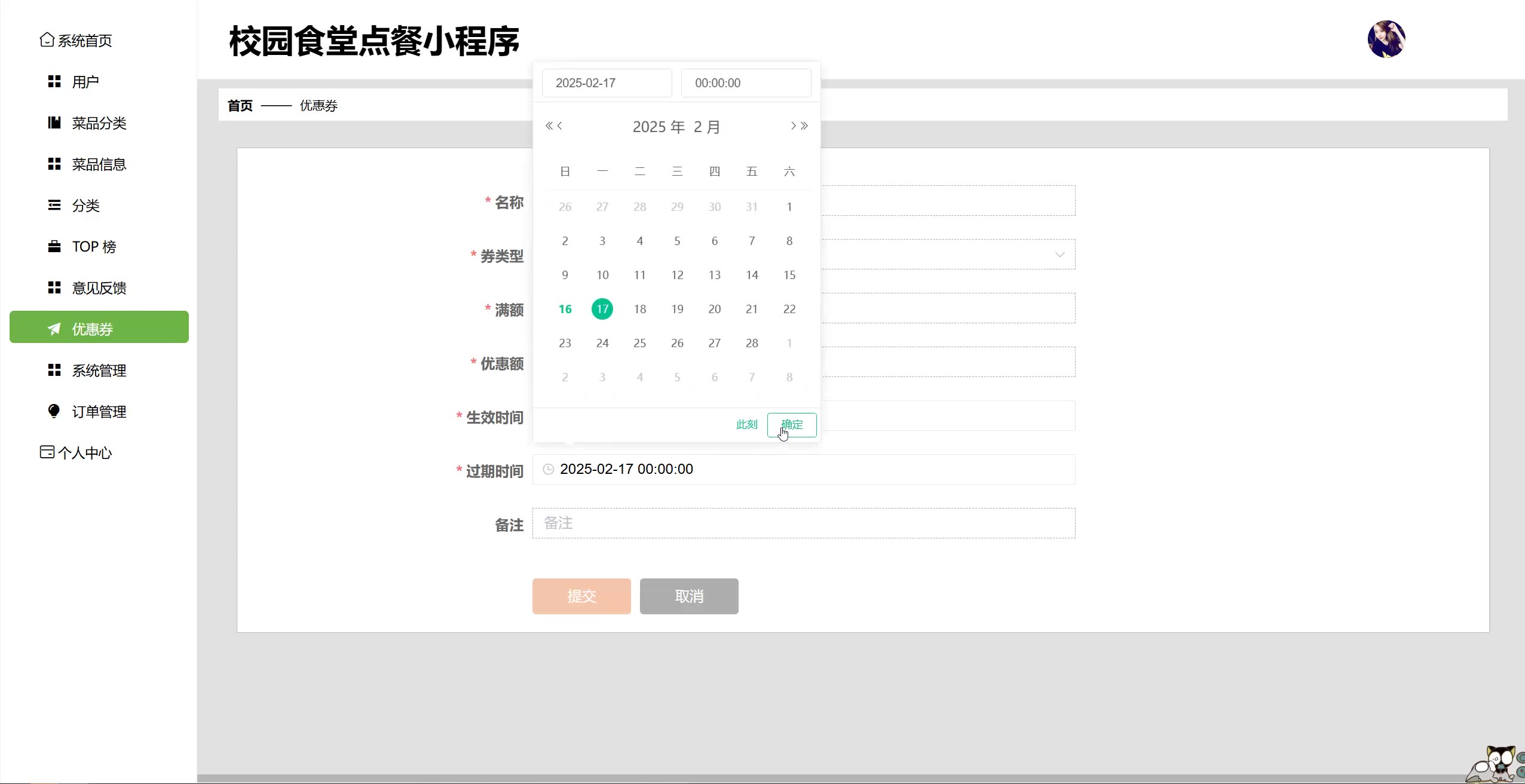Click the 首页 breadcrumb link

click(240, 106)
